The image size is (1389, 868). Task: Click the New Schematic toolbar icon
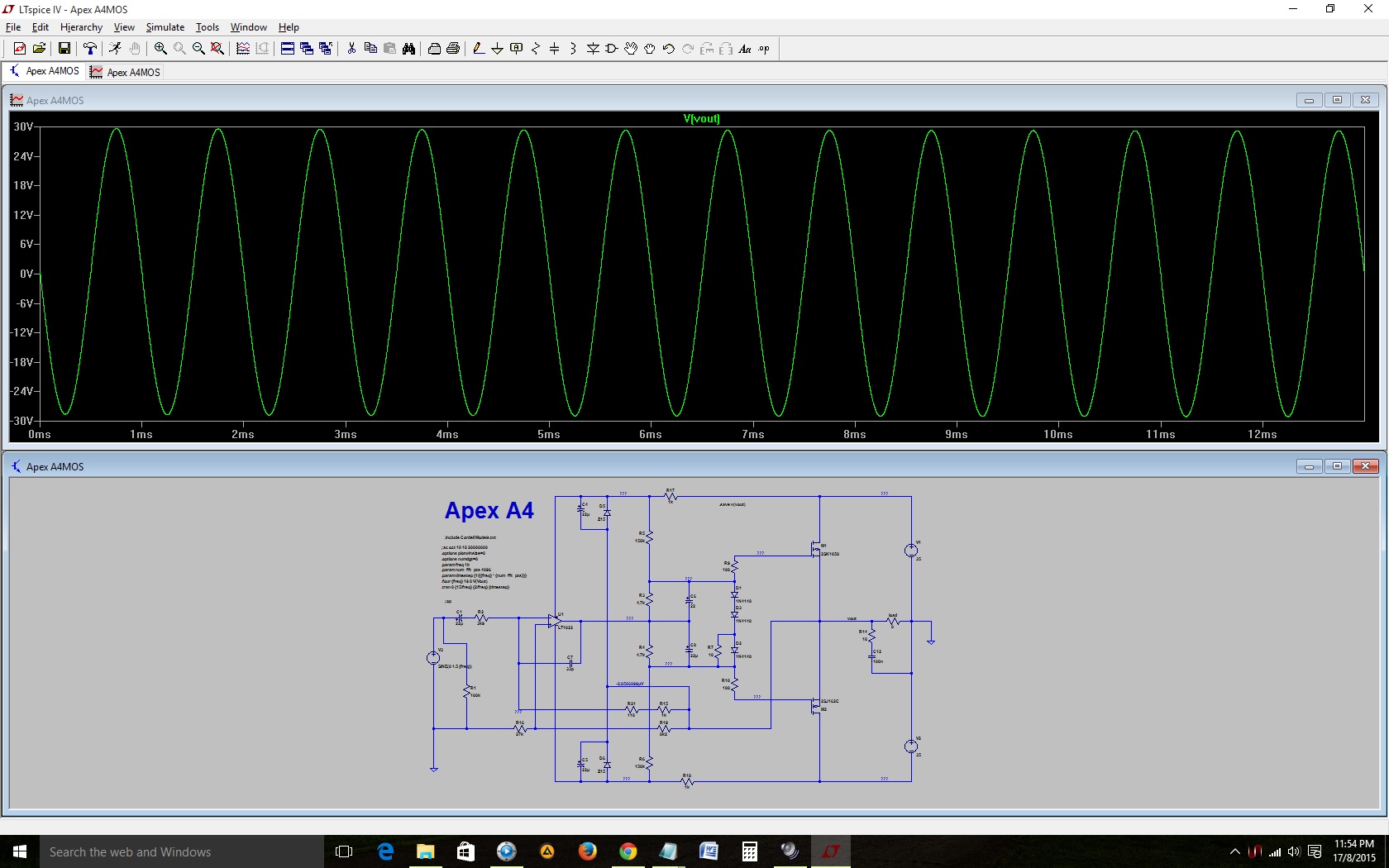(x=20, y=49)
